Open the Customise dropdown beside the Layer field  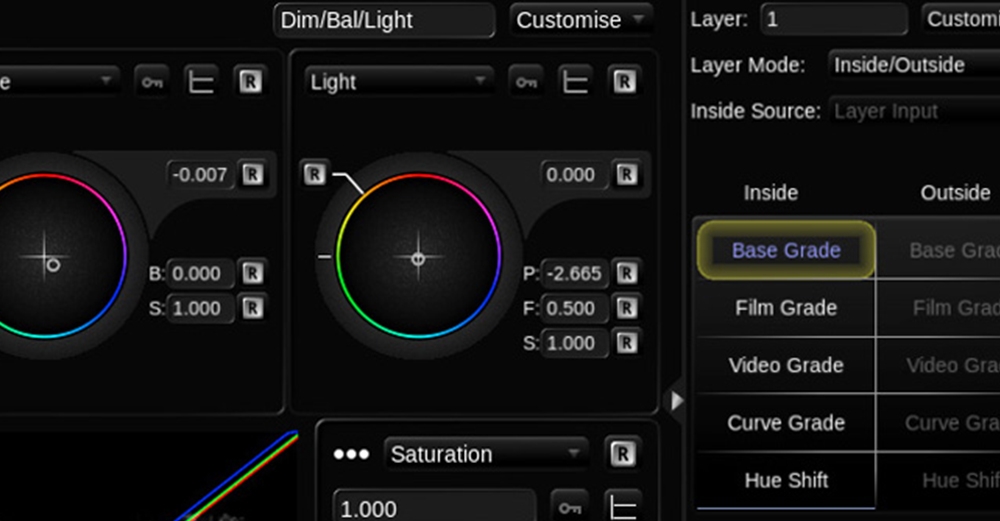(960, 19)
